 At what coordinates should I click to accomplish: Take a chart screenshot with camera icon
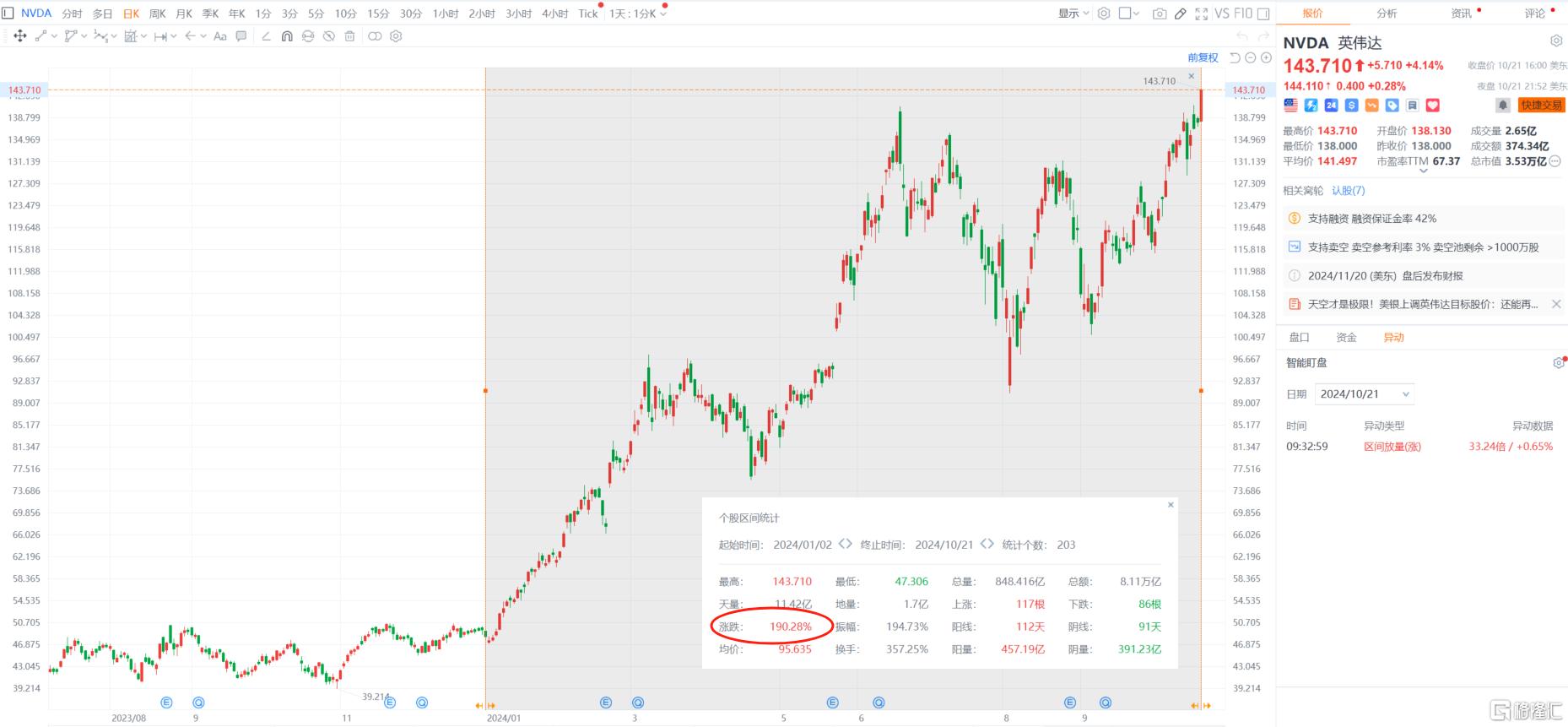[1160, 14]
